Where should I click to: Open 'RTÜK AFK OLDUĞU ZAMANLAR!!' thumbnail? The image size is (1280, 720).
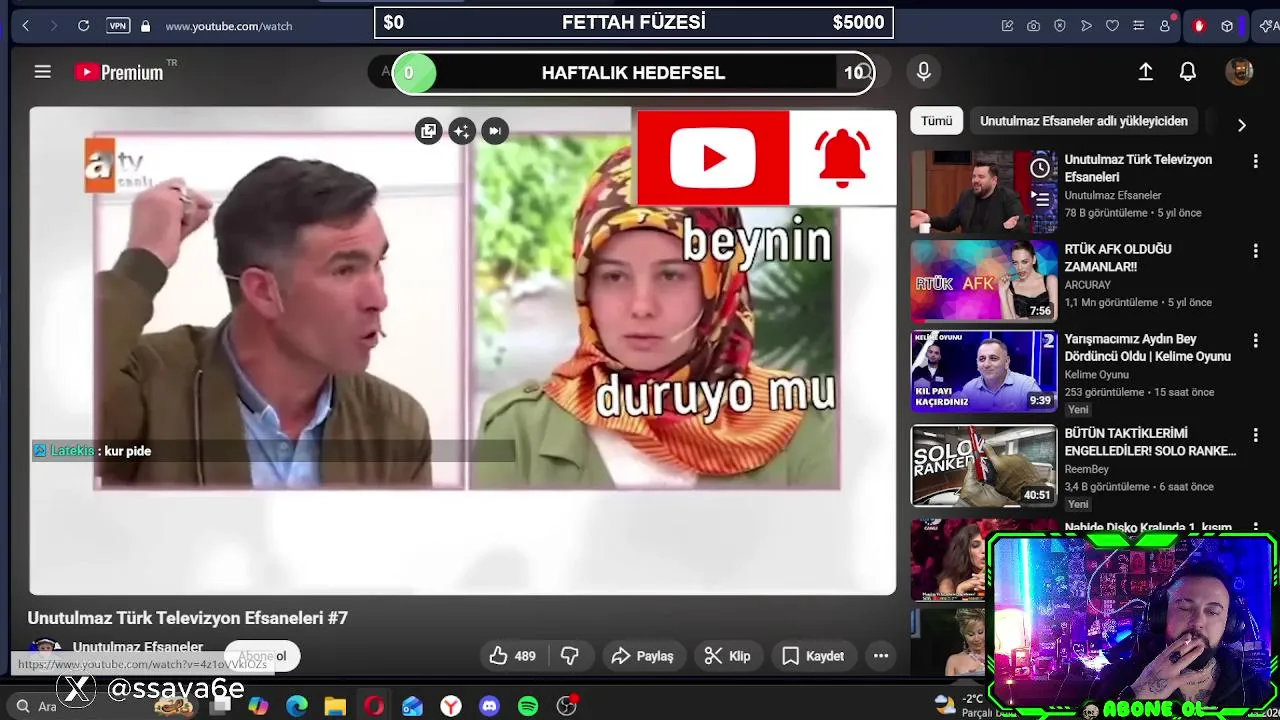pos(983,281)
